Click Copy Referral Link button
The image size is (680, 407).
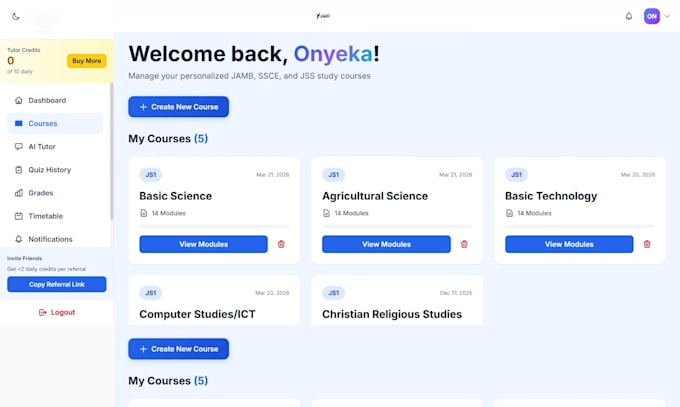pyautogui.click(x=57, y=284)
